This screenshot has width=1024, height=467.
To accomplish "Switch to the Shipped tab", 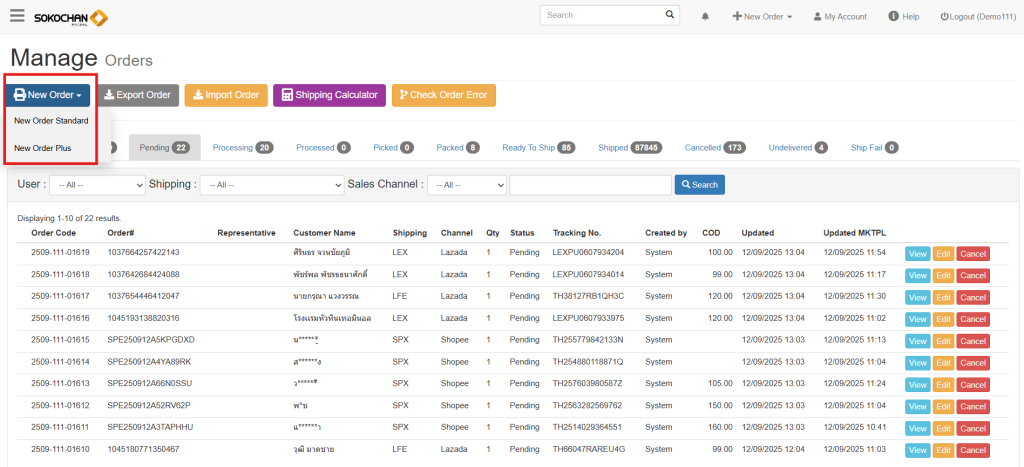I will tap(629, 148).
